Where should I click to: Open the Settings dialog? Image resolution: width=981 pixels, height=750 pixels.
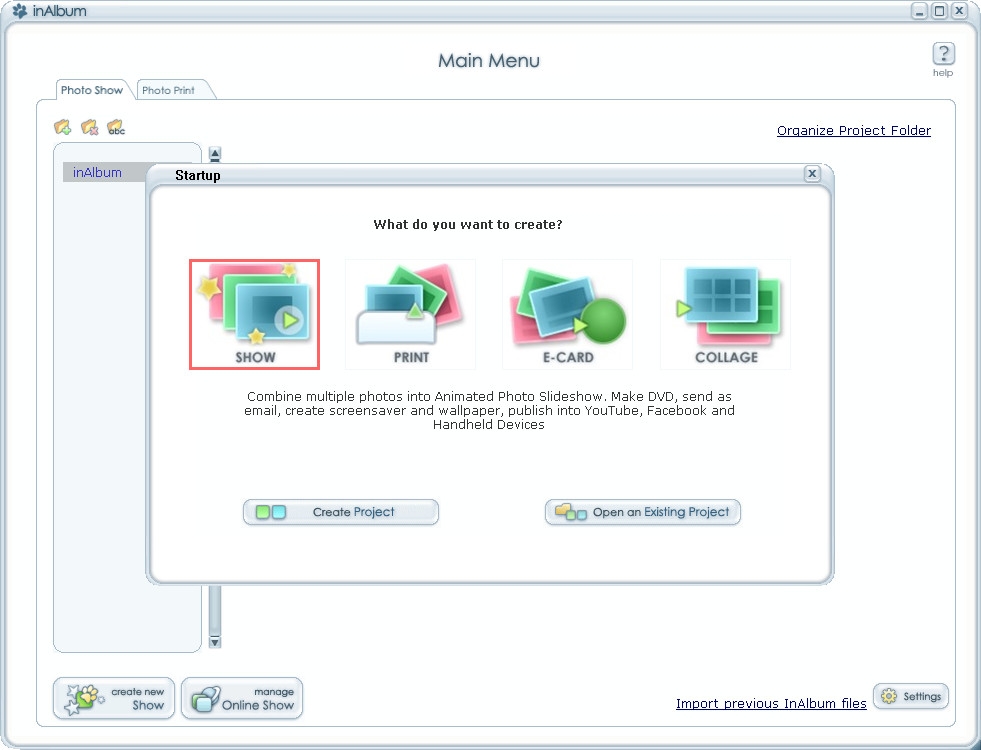tap(910, 696)
